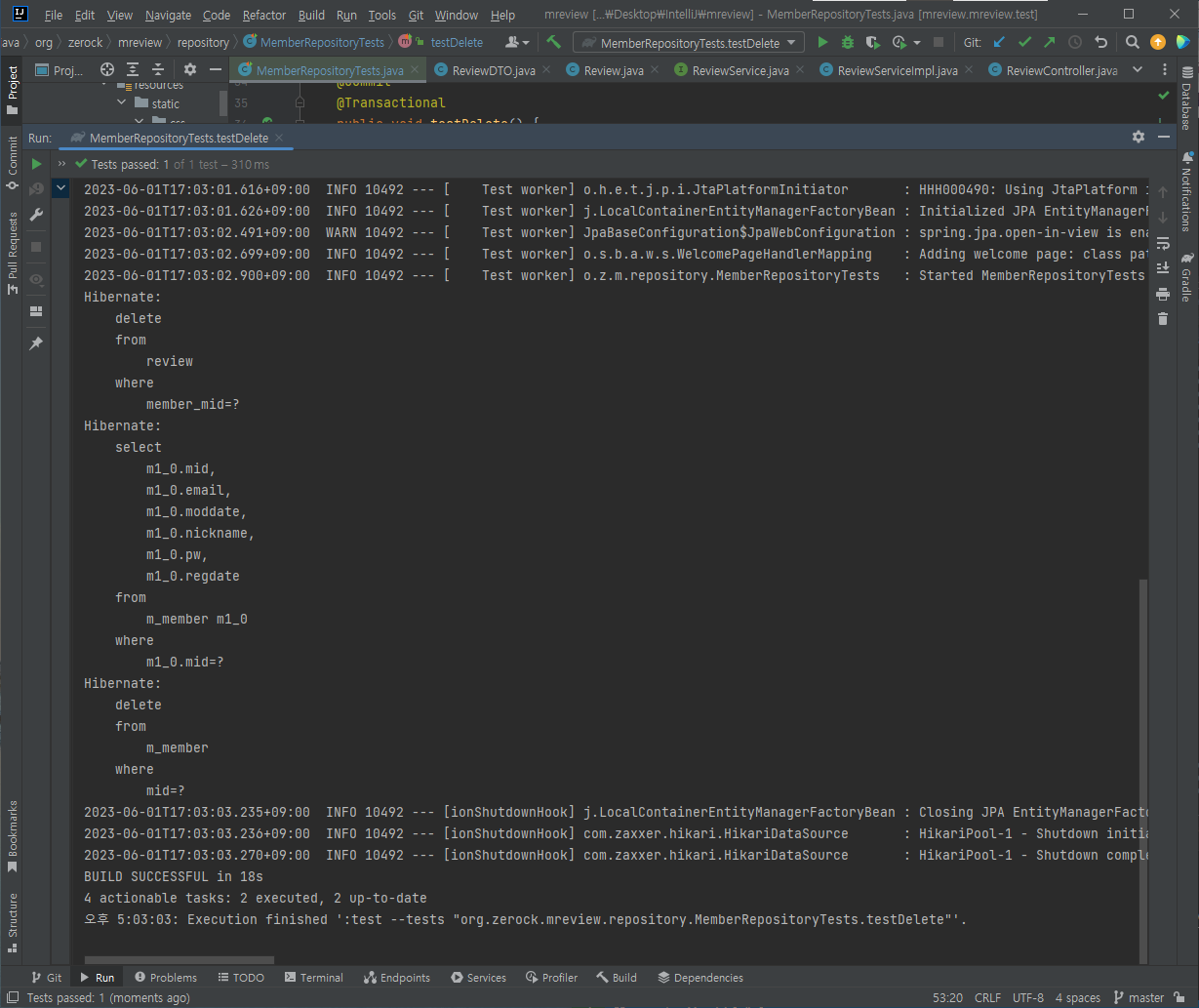Image resolution: width=1199 pixels, height=1008 pixels.
Task: Open IDE updates orange arrow icon
Action: pyautogui.click(x=1158, y=43)
